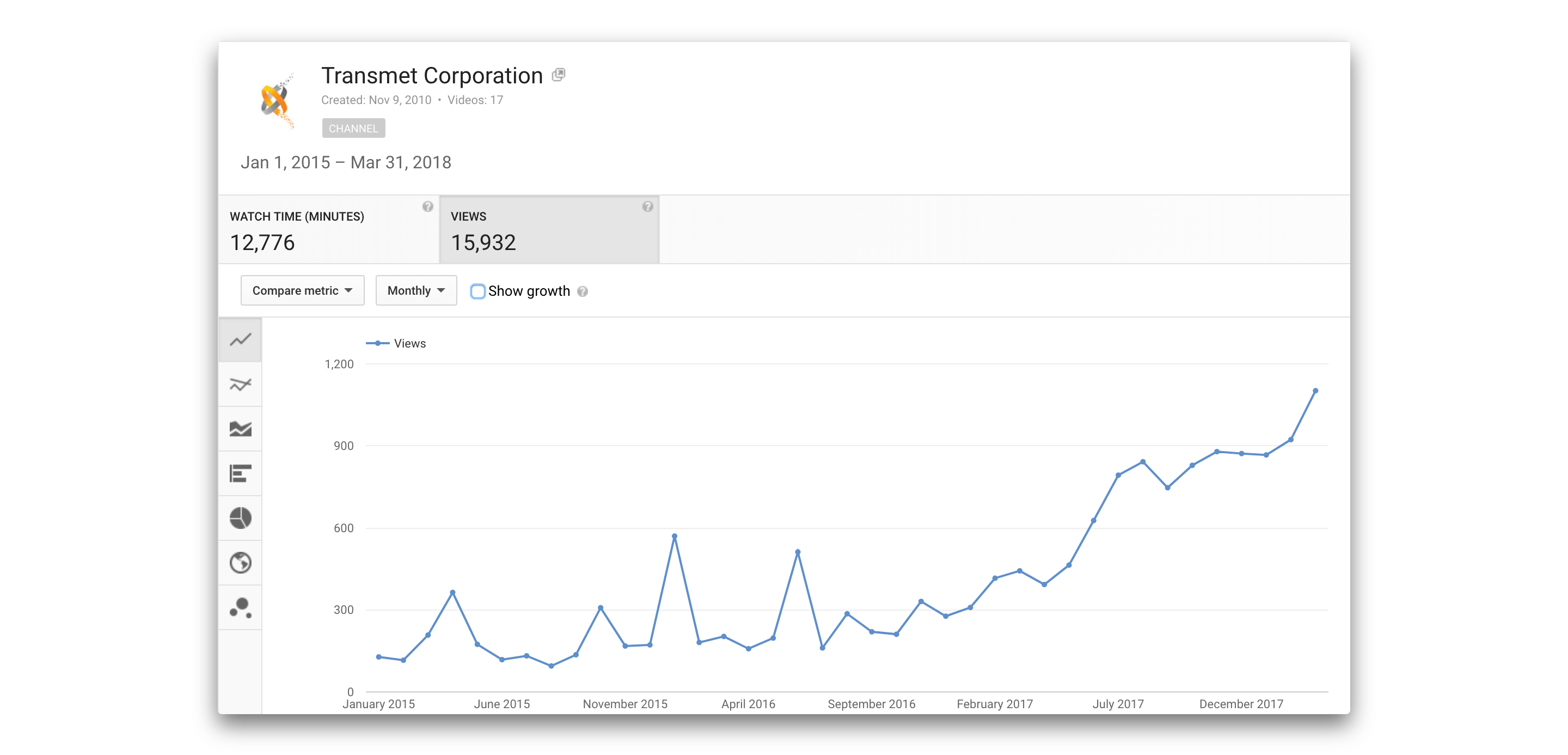Viewport: 1568px width, 755px height.
Task: Click the highest data point at chart end
Action: [1315, 391]
